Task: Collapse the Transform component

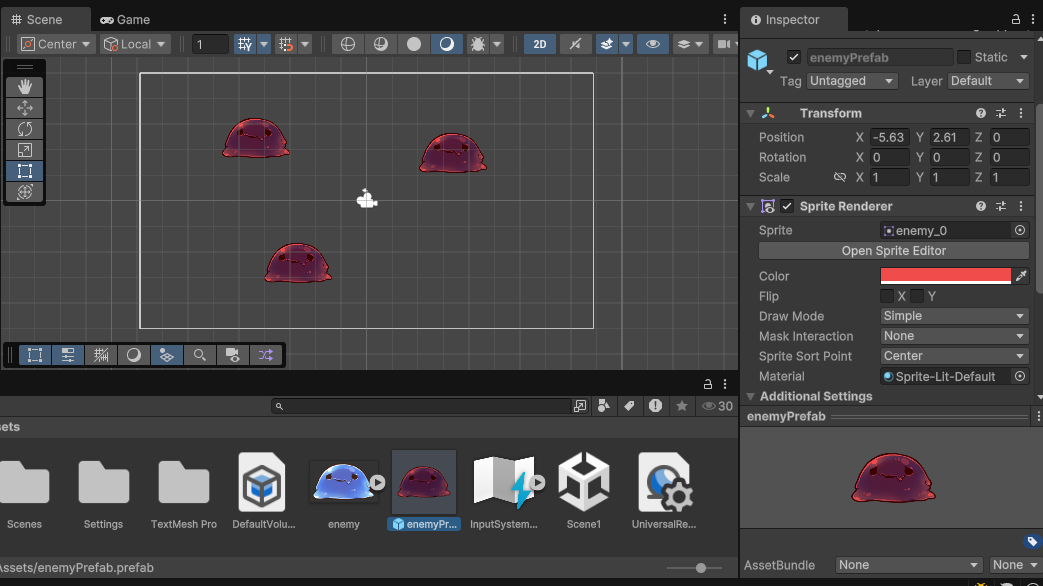Action: pyautogui.click(x=750, y=113)
